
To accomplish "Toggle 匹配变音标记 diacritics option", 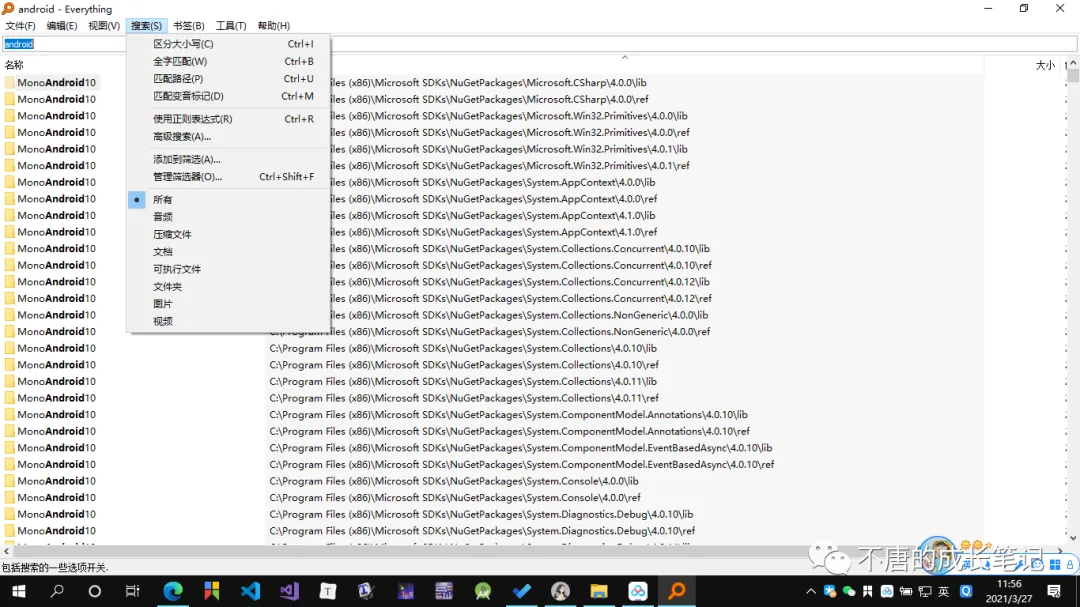I will [228, 96].
